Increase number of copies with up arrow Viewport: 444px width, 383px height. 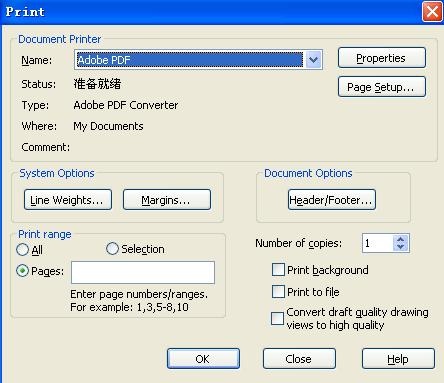click(401, 239)
